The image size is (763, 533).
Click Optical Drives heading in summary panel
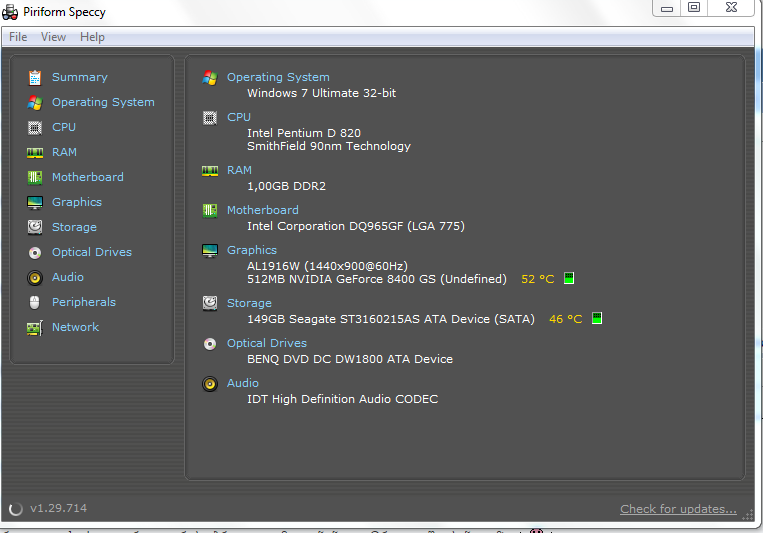pos(267,343)
